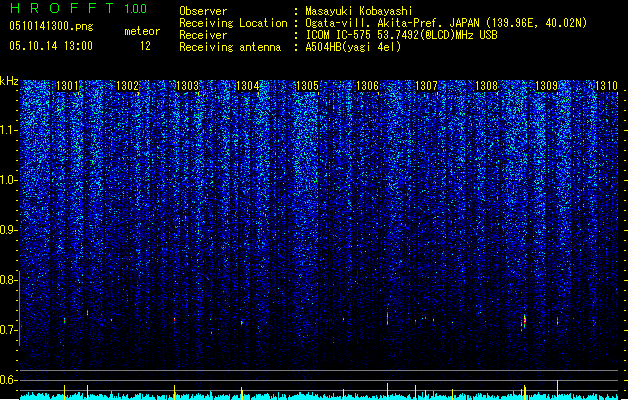This screenshot has height=400, width=629.
Task: Click the 1310 time marker
Action: click(x=606, y=86)
